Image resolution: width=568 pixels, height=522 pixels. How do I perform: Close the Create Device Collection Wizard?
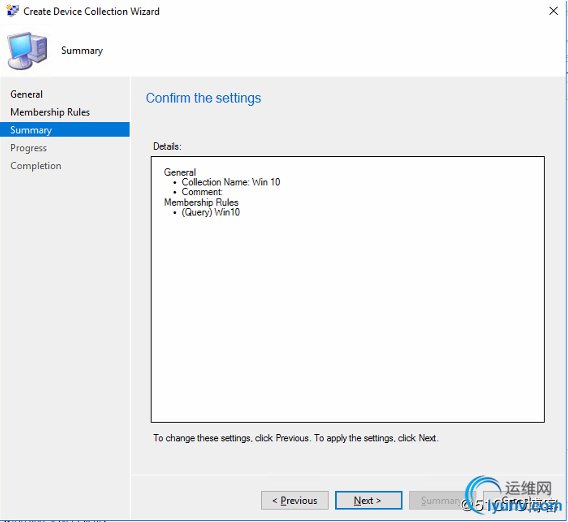(x=553, y=11)
